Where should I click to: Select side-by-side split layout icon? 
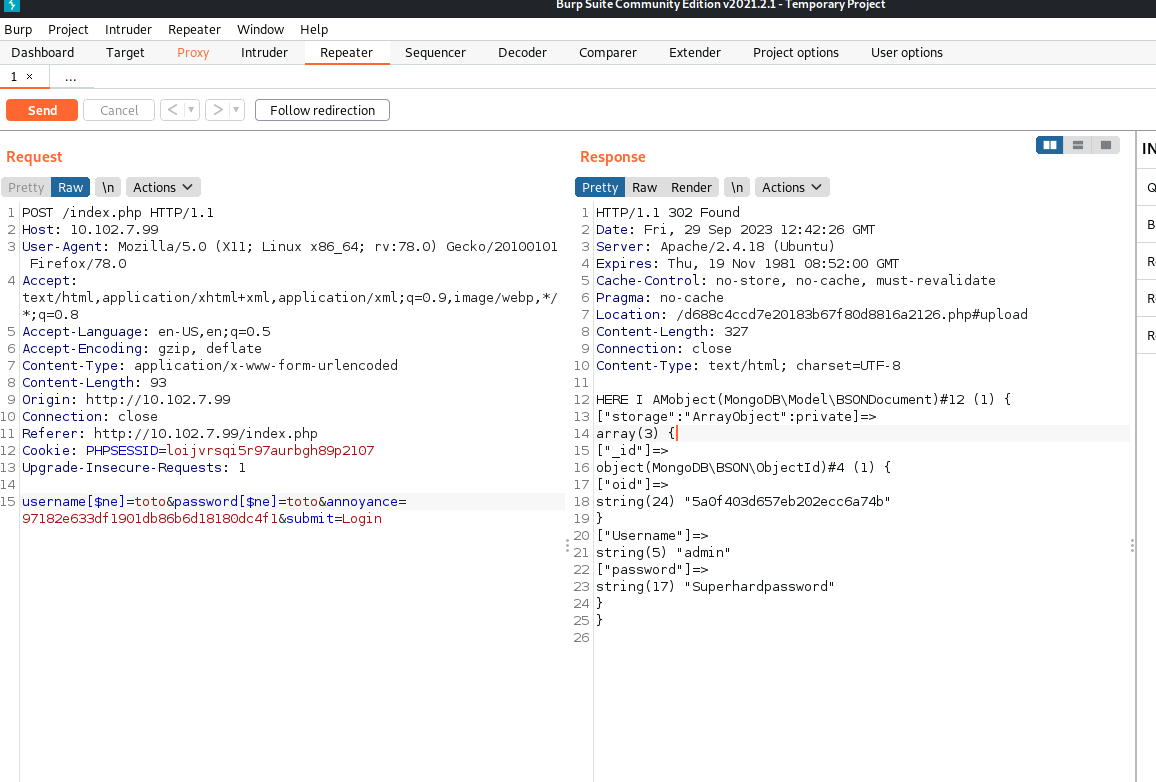click(x=1049, y=145)
